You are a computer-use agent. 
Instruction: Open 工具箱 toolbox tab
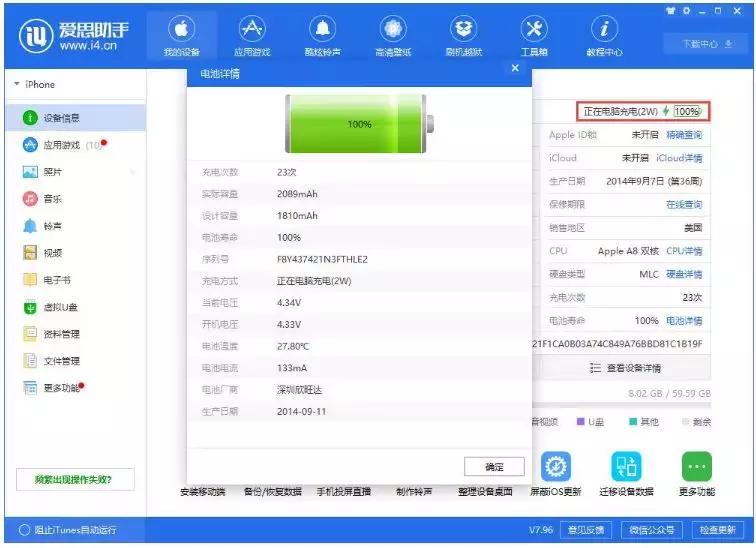coord(534,36)
